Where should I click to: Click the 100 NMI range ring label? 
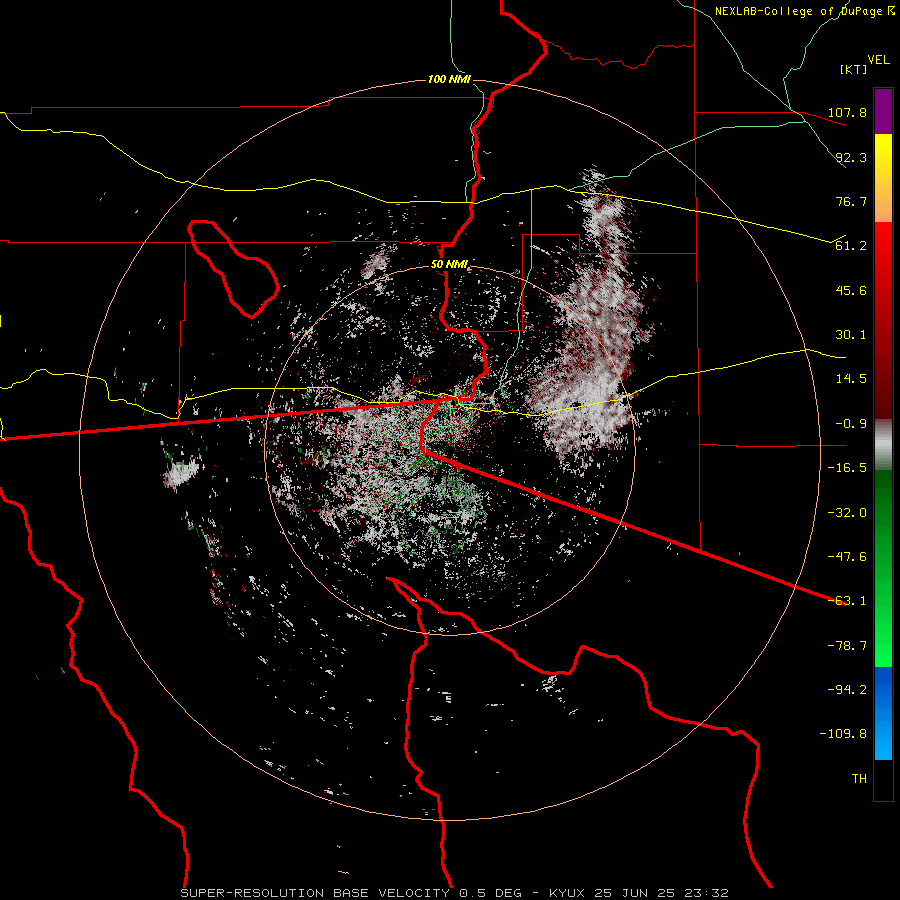point(449,79)
